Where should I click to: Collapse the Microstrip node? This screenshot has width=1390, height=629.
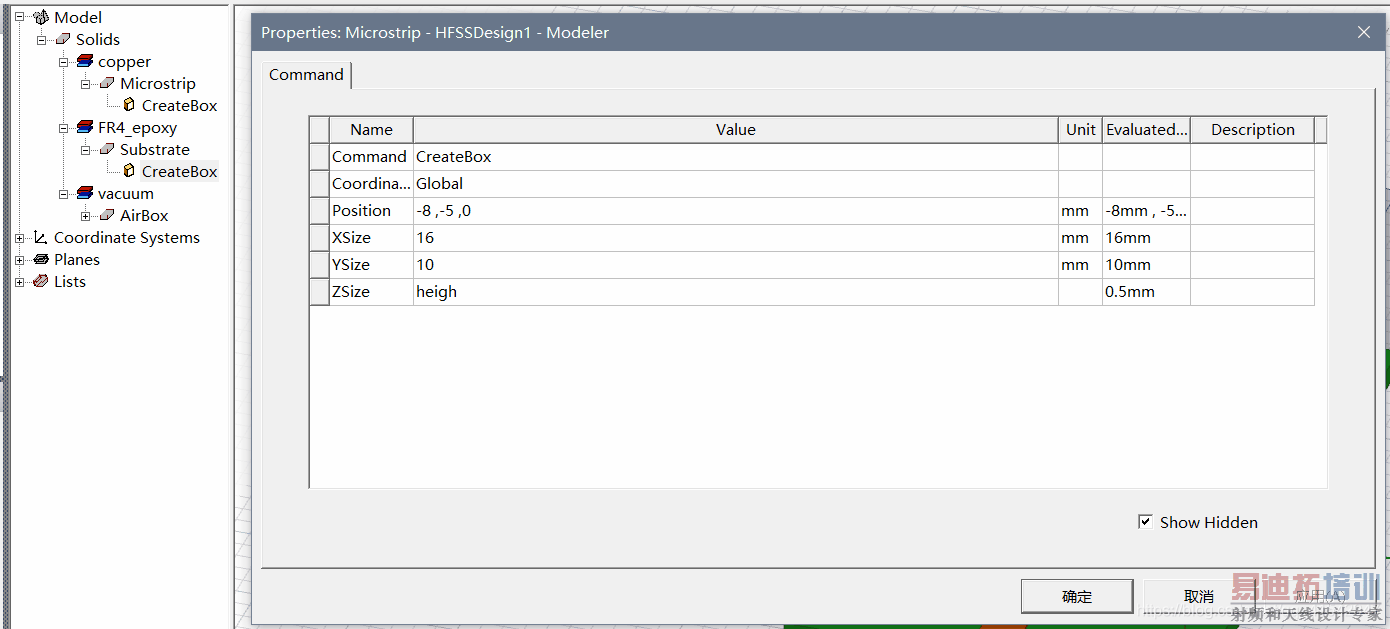point(85,83)
